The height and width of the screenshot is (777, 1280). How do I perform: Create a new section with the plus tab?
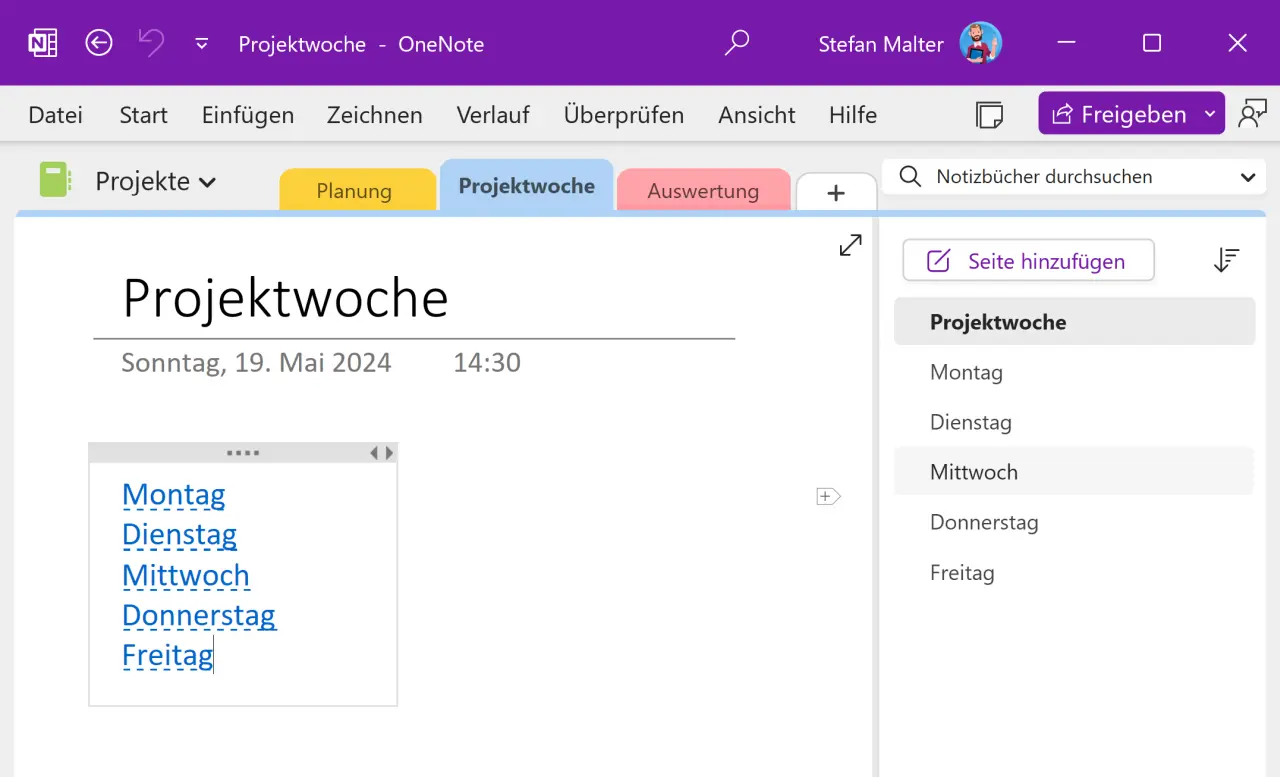[837, 190]
